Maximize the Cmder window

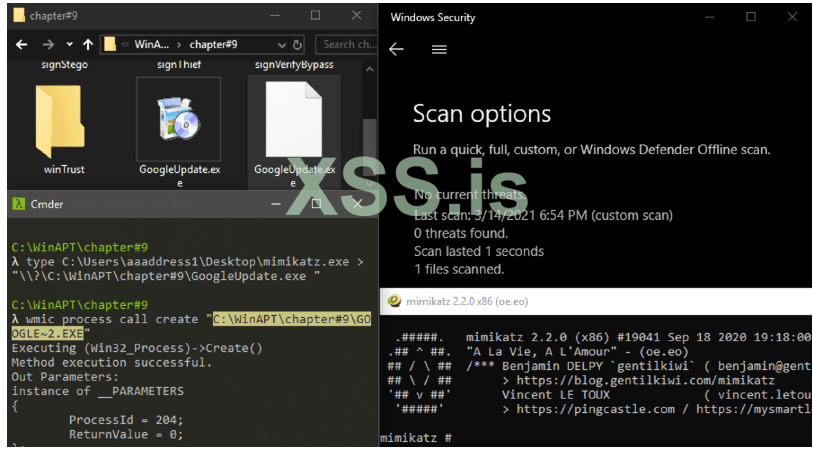point(316,204)
